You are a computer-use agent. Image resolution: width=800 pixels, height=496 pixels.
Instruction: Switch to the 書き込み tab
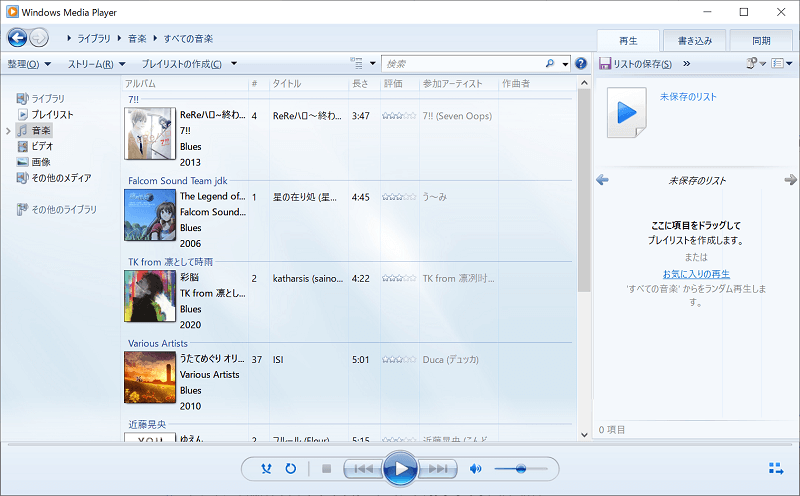694,41
